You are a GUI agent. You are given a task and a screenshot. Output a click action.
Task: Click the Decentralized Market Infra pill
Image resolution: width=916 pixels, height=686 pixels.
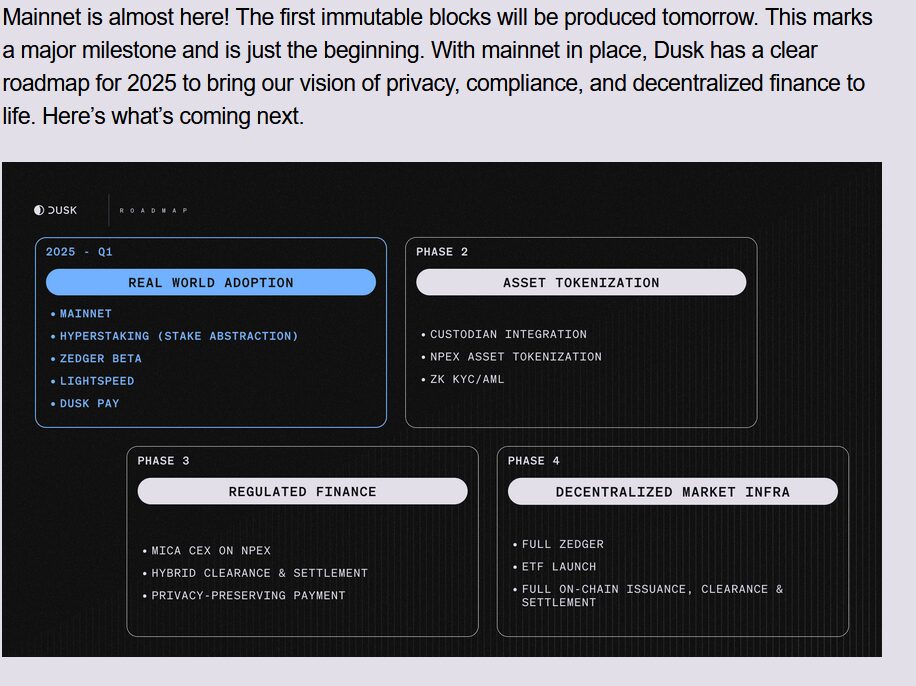coord(672,492)
